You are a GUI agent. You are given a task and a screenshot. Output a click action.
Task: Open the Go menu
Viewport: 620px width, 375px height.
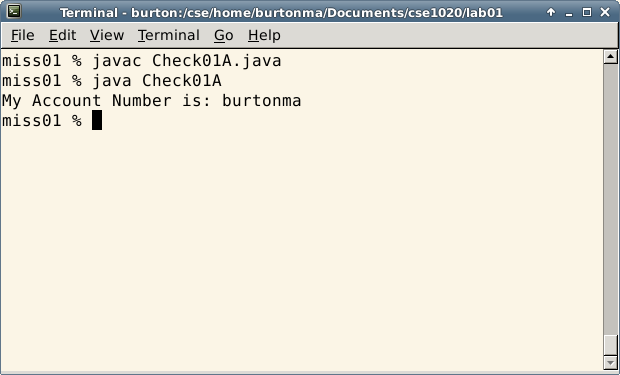[x=223, y=36]
